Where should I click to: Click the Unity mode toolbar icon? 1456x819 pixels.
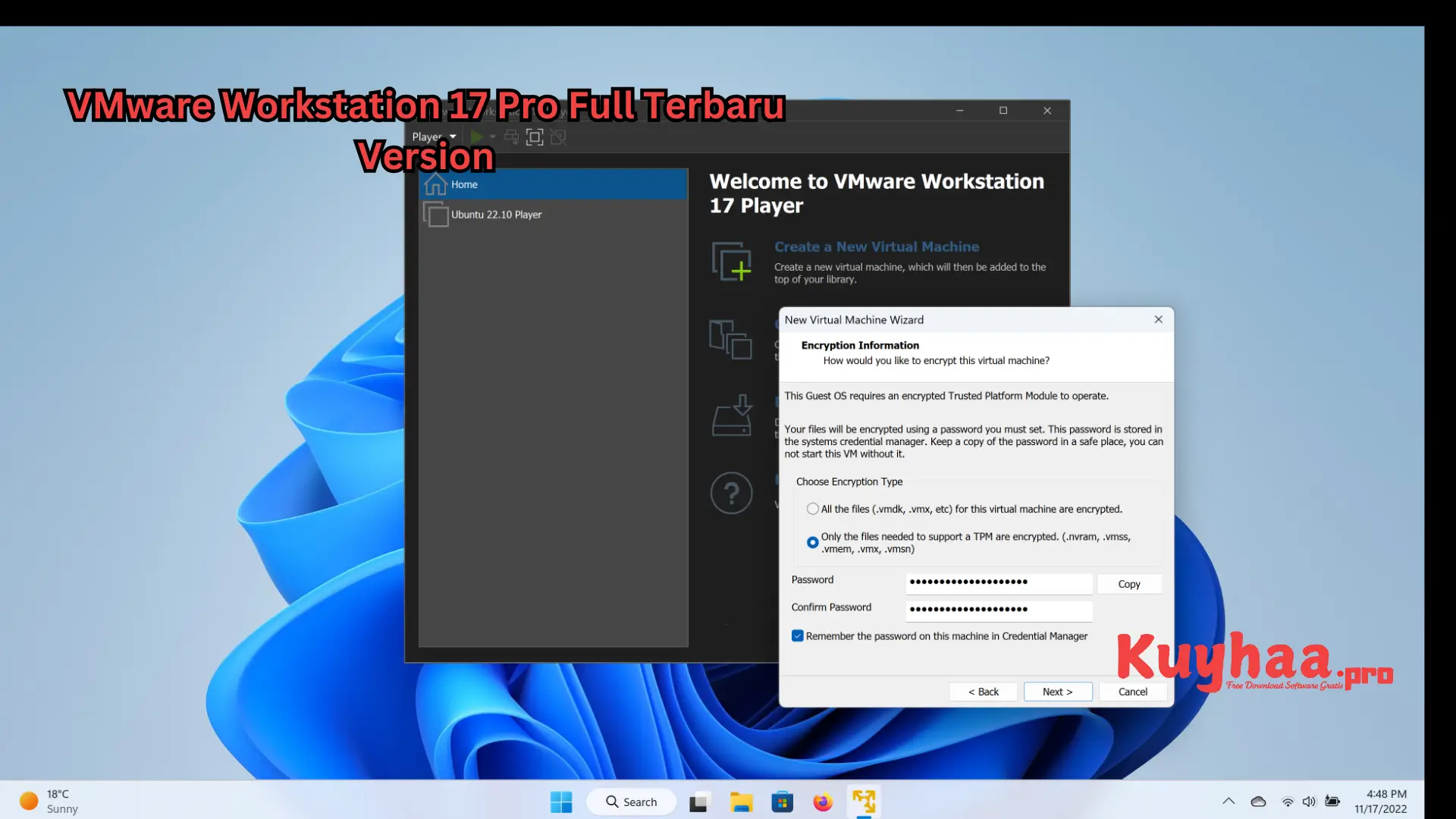(x=558, y=137)
